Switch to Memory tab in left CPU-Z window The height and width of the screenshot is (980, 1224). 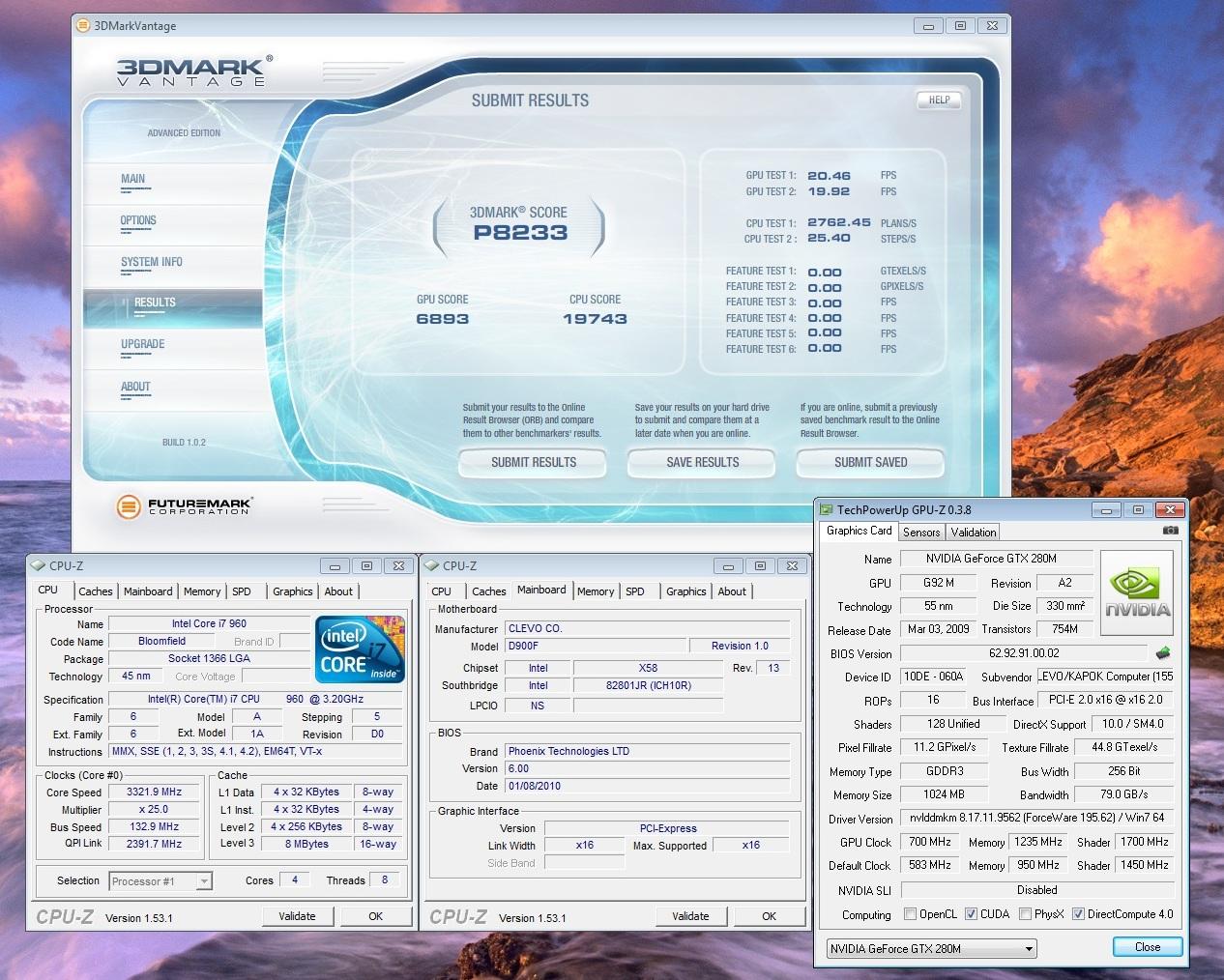pyautogui.click(x=202, y=591)
